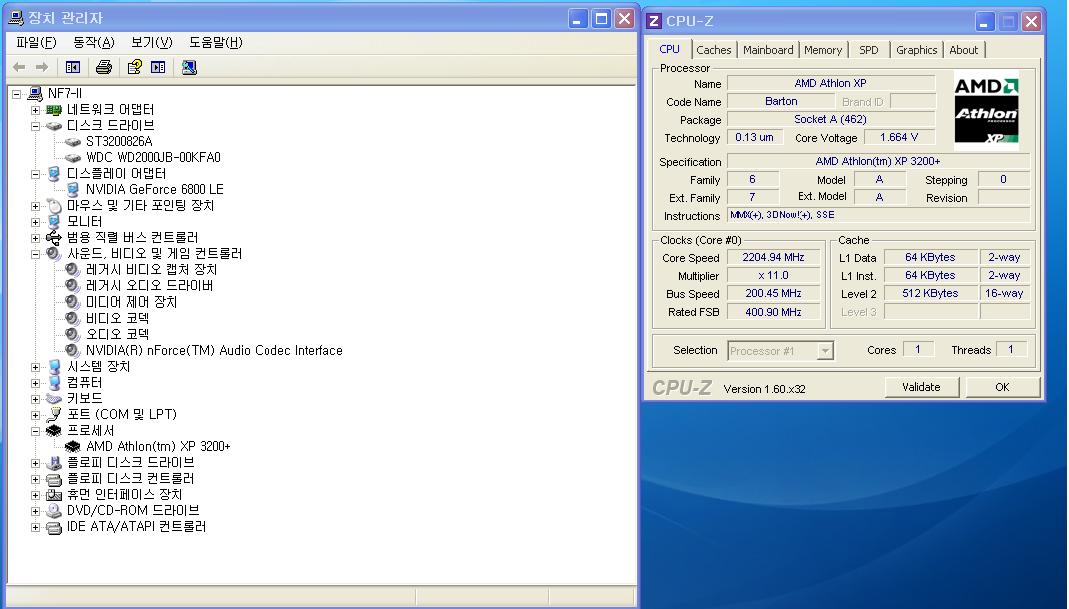Click the Code Name value "Barton"

pyautogui.click(x=781, y=102)
